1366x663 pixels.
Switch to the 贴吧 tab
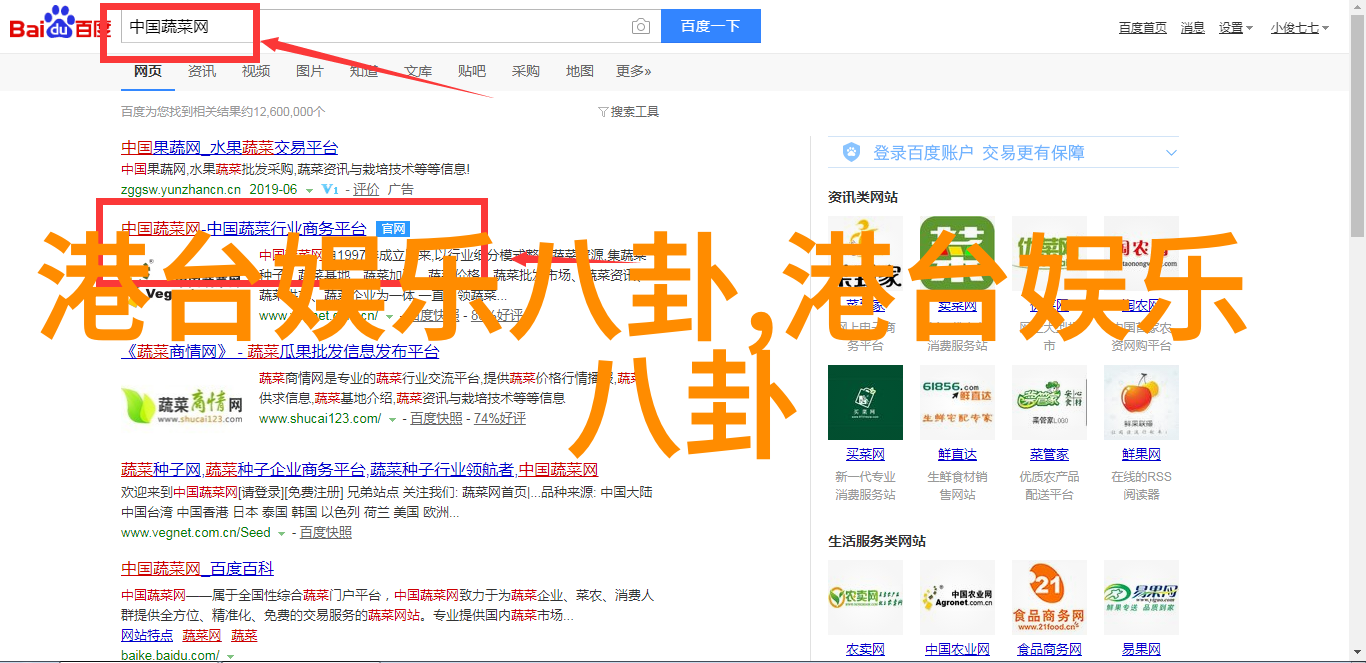pos(472,71)
